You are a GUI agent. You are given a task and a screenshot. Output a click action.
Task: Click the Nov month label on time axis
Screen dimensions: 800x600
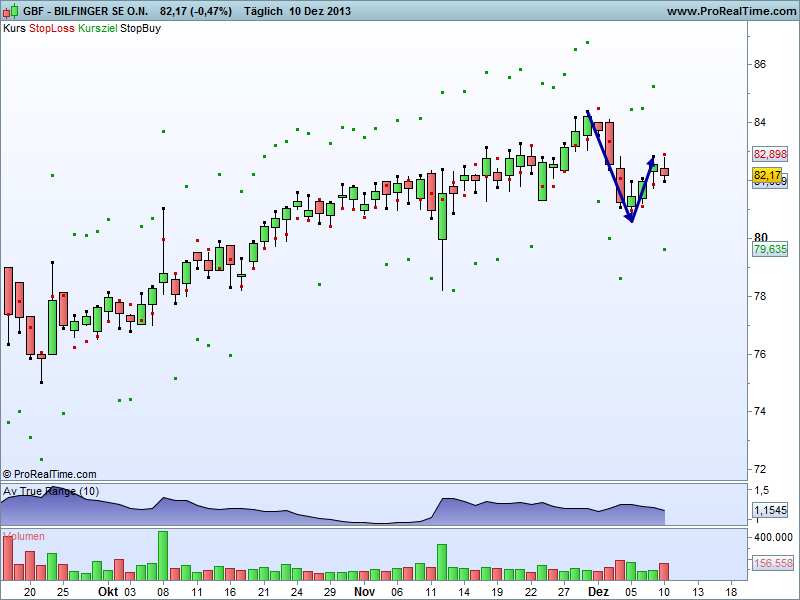364,592
